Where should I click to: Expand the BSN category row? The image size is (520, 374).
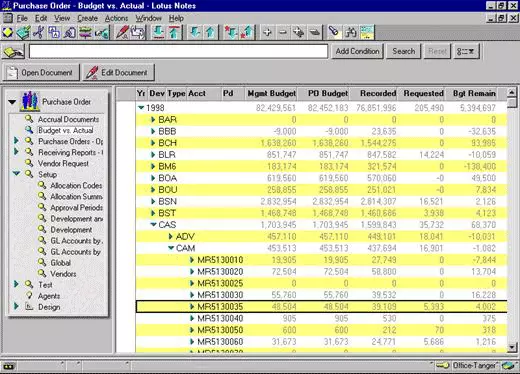(x=153, y=201)
